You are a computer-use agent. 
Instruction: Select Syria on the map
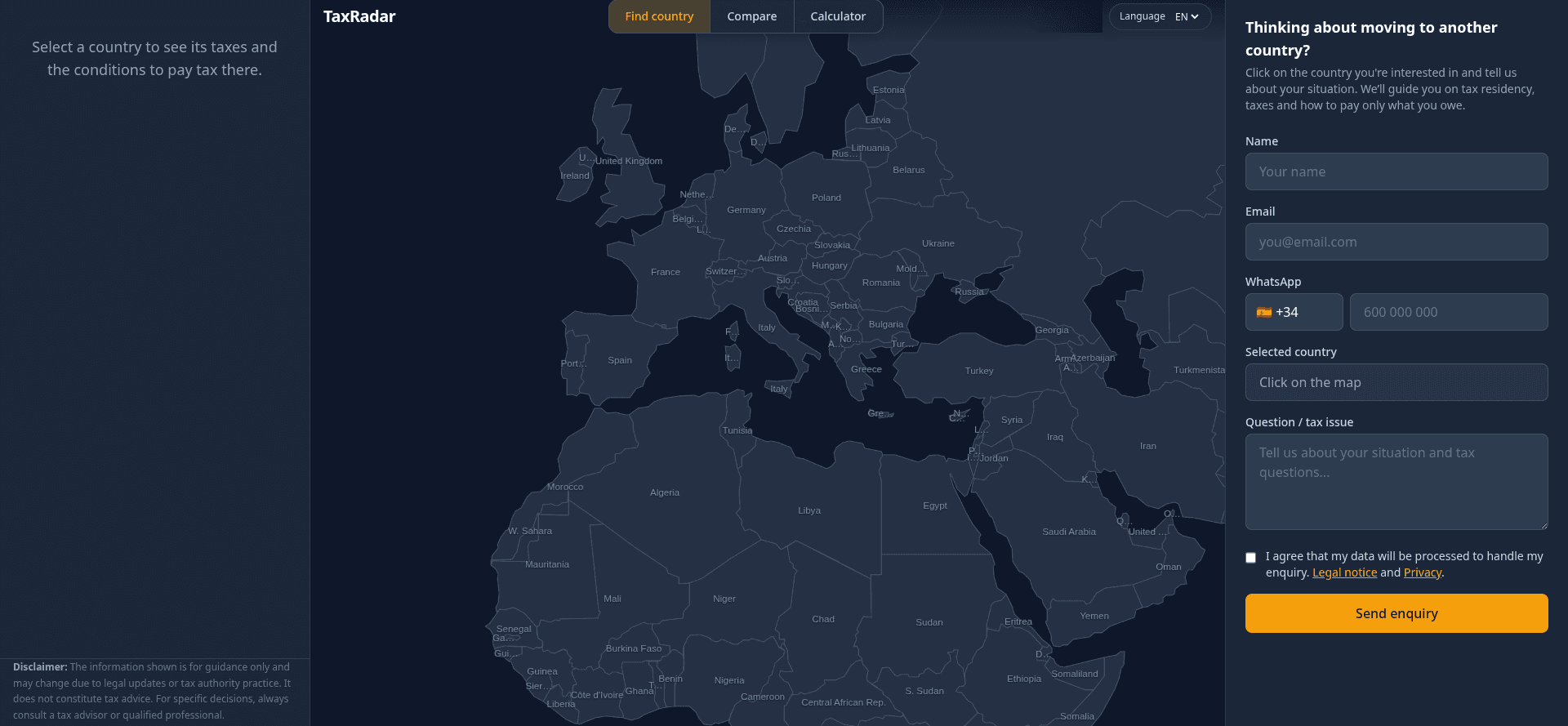(x=1012, y=420)
